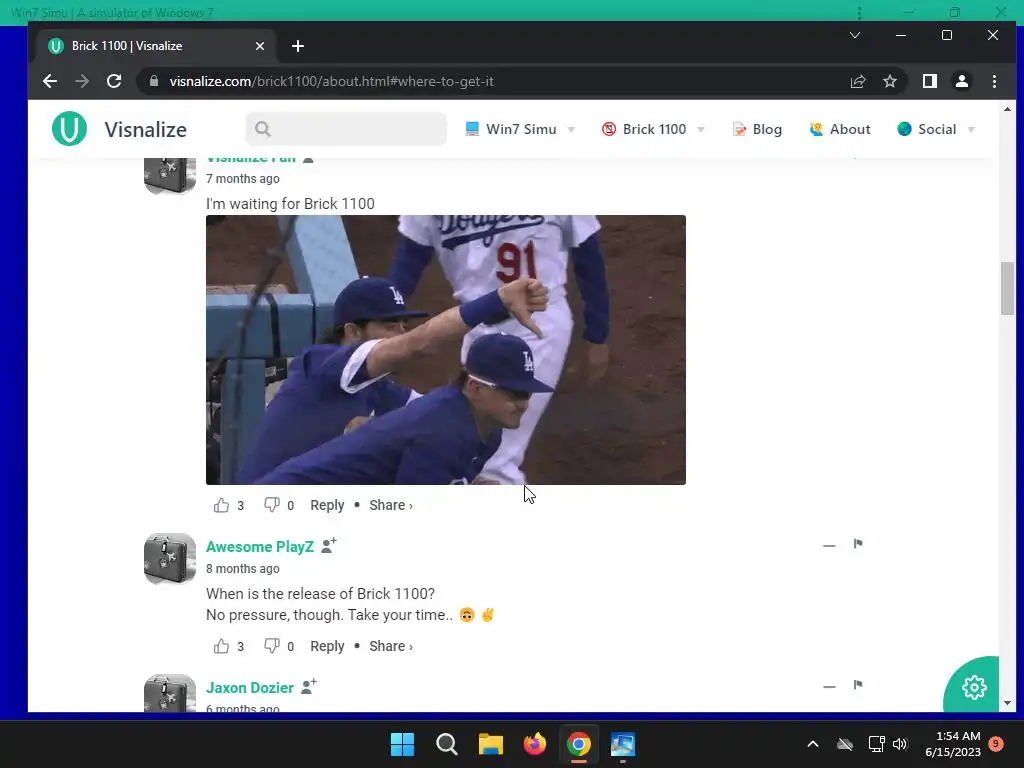
Task: Flag Awesome PlayZ comment
Action: [858, 543]
